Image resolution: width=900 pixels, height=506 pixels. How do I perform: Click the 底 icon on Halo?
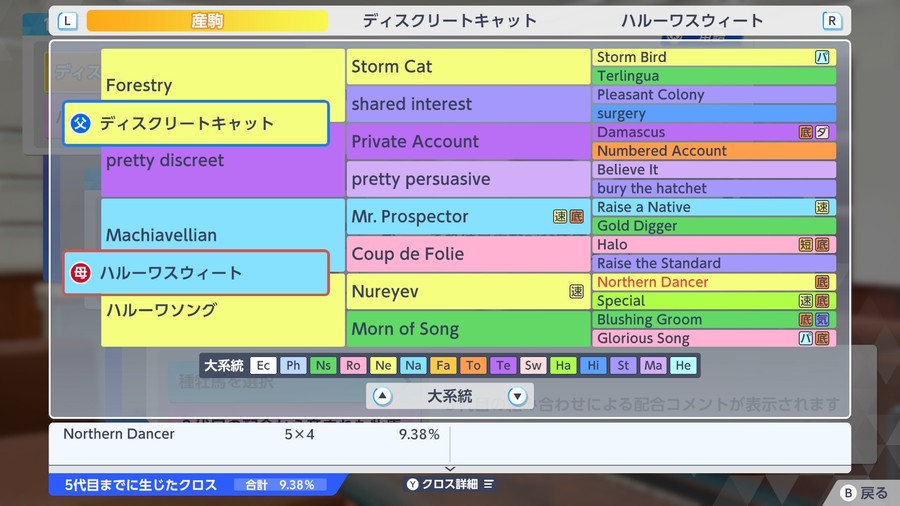822,244
